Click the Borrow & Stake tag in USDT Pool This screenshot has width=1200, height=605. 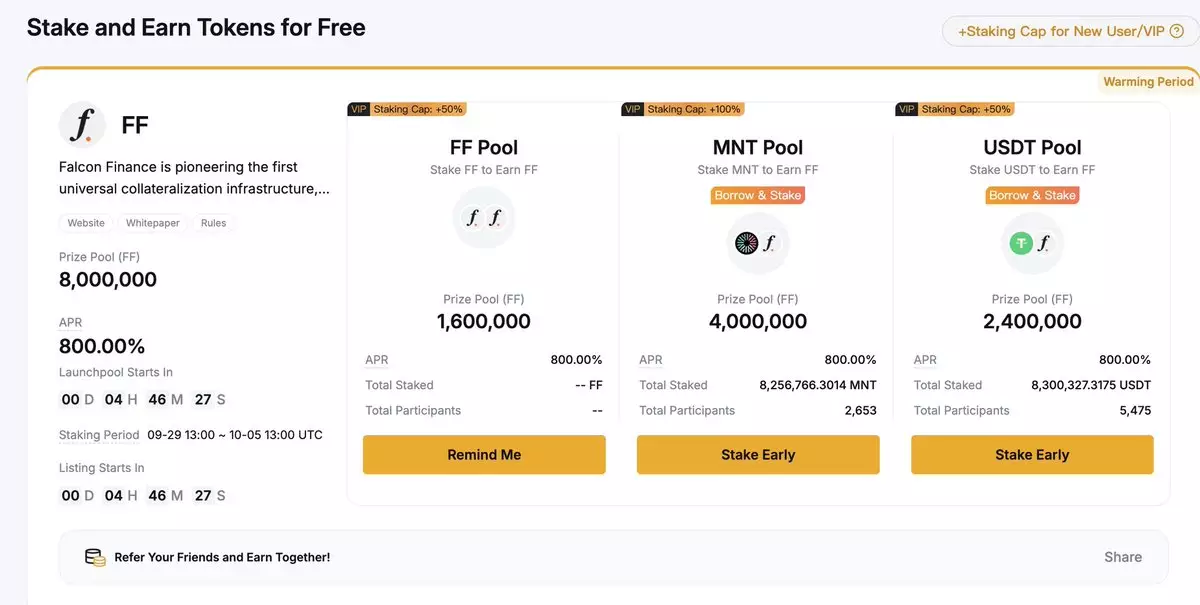(1032, 195)
